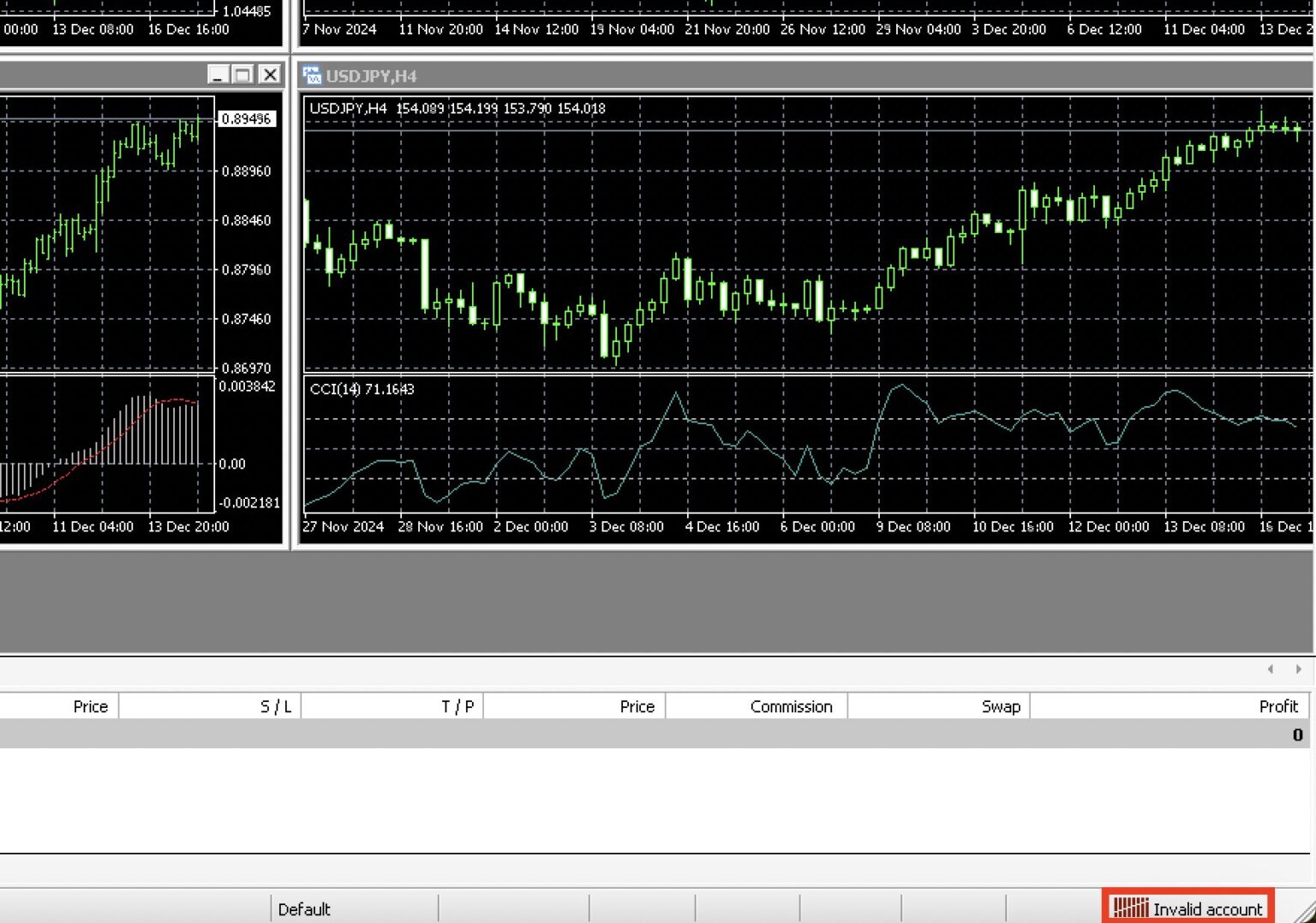1316x923 pixels.
Task: Select the balance summary row in terminal
Action: tap(651, 734)
